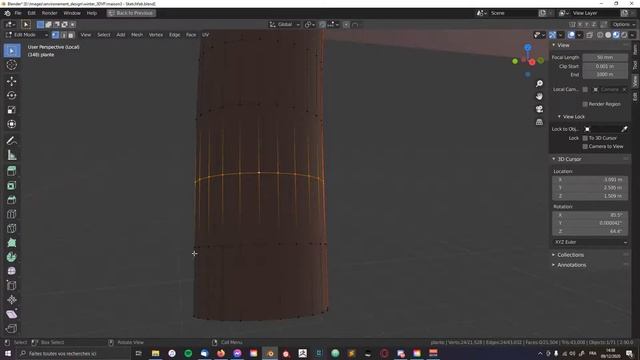
Task: Open the UV menu
Action: 205,35
